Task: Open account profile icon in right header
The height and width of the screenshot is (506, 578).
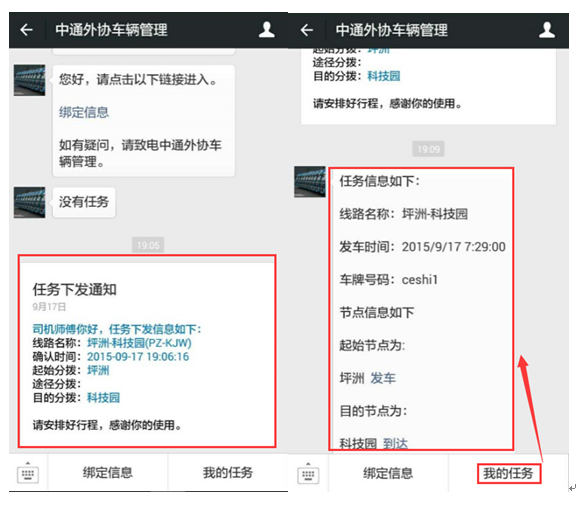Action: pyautogui.click(x=547, y=30)
